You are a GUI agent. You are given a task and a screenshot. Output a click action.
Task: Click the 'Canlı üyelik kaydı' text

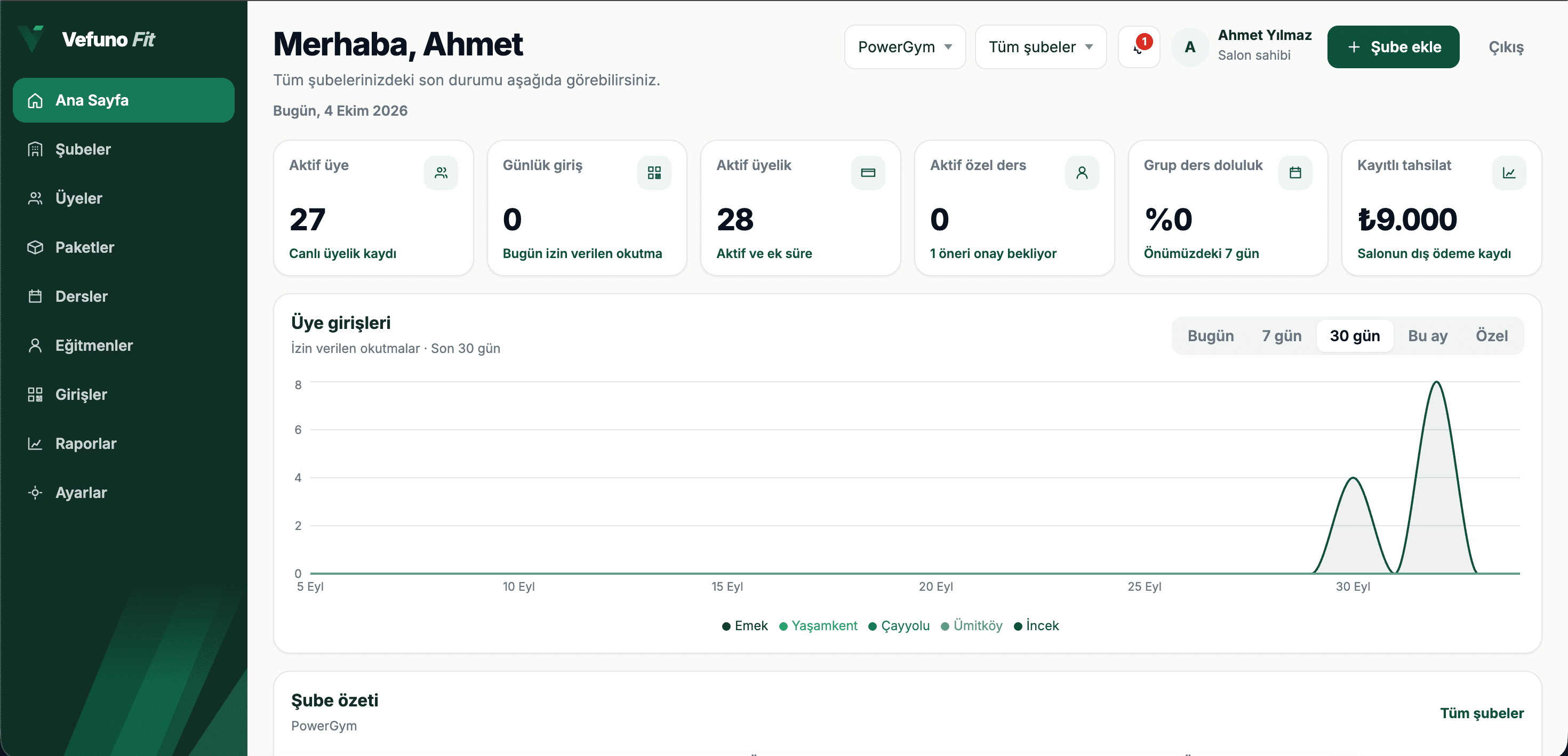(x=342, y=253)
